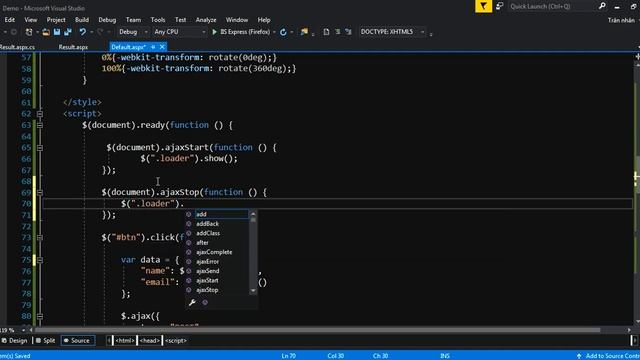Open the Tools menu
The height and width of the screenshot is (360, 640).
coord(158,20)
